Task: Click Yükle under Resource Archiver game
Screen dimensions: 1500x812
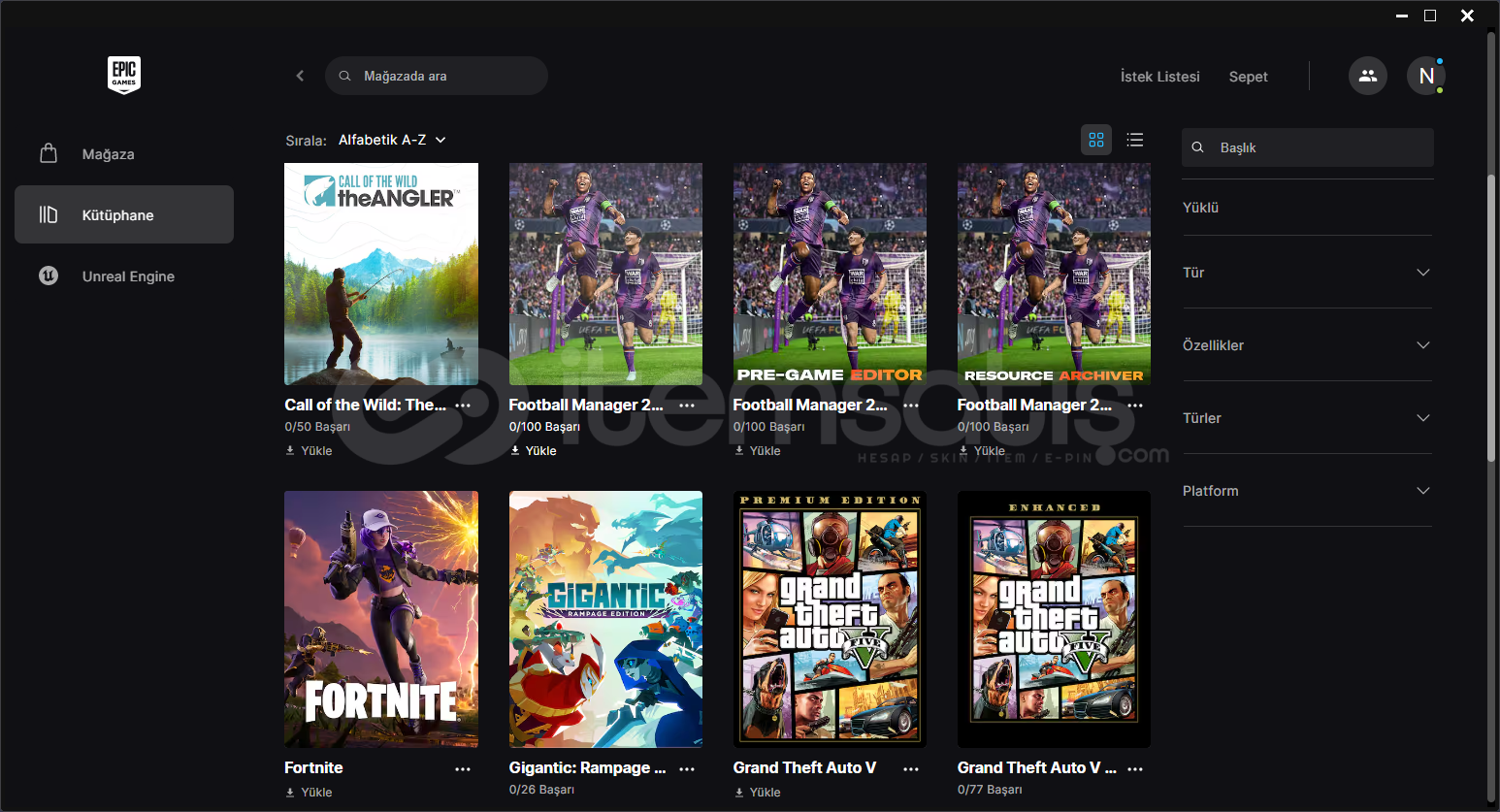Action: pos(982,450)
